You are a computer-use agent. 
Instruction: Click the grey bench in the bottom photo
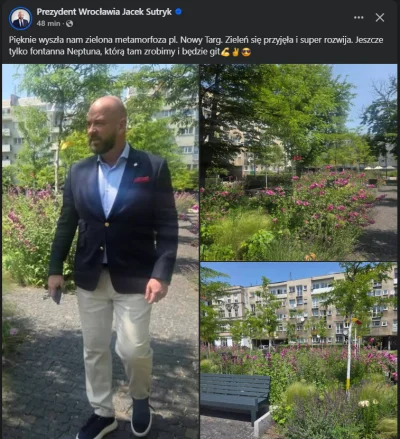(235, 396)
